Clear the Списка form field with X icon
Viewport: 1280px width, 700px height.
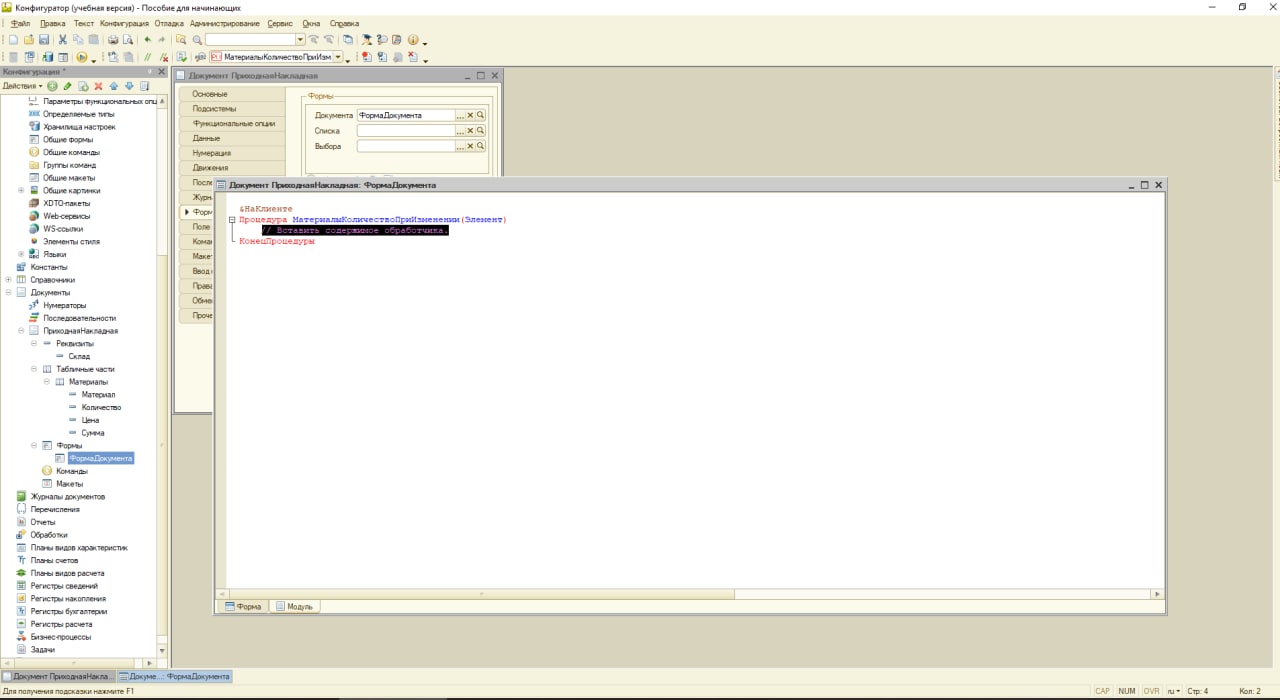pos(471,131)
